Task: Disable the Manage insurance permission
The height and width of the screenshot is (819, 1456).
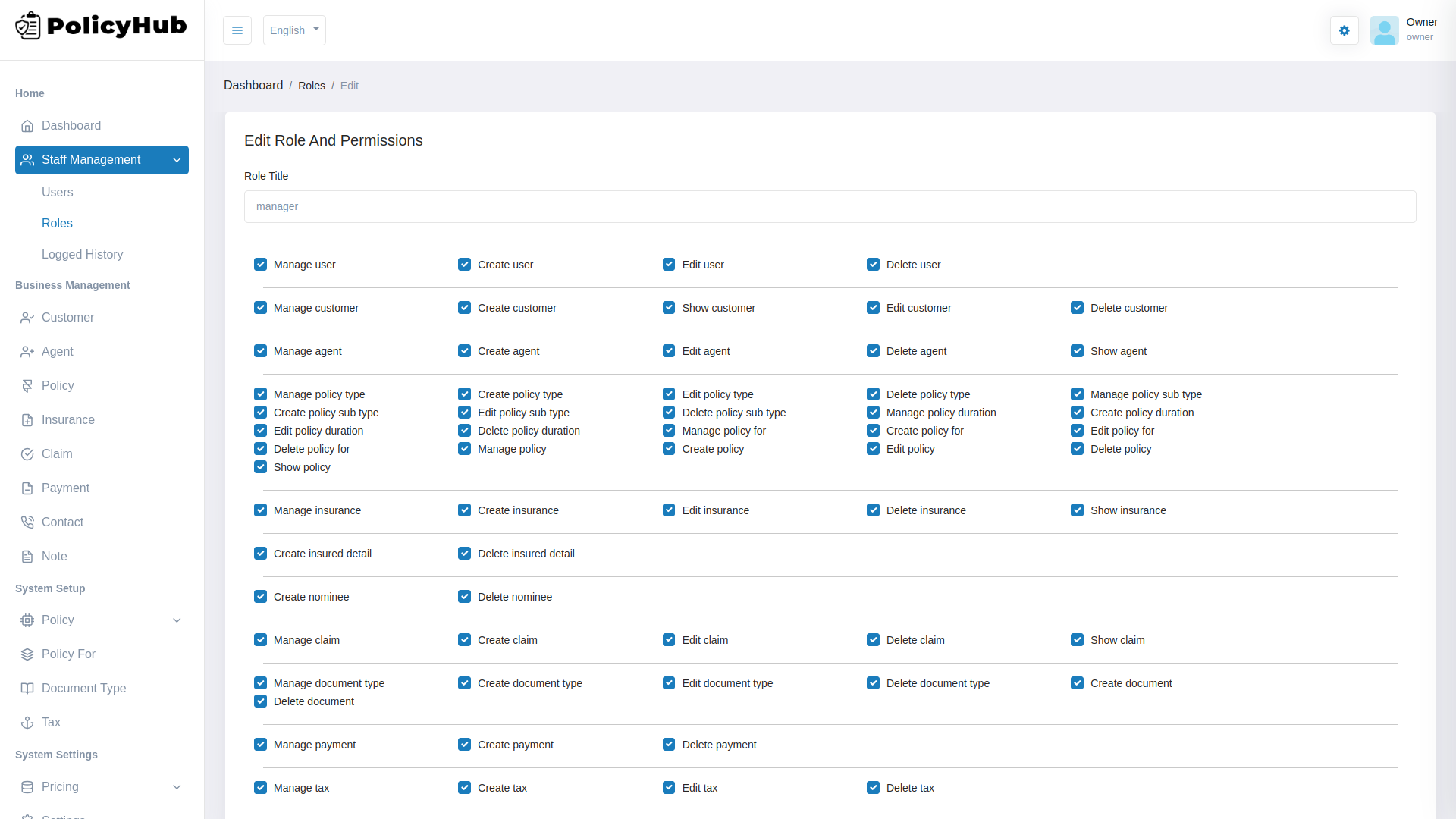Action: (x=260, y=510)
